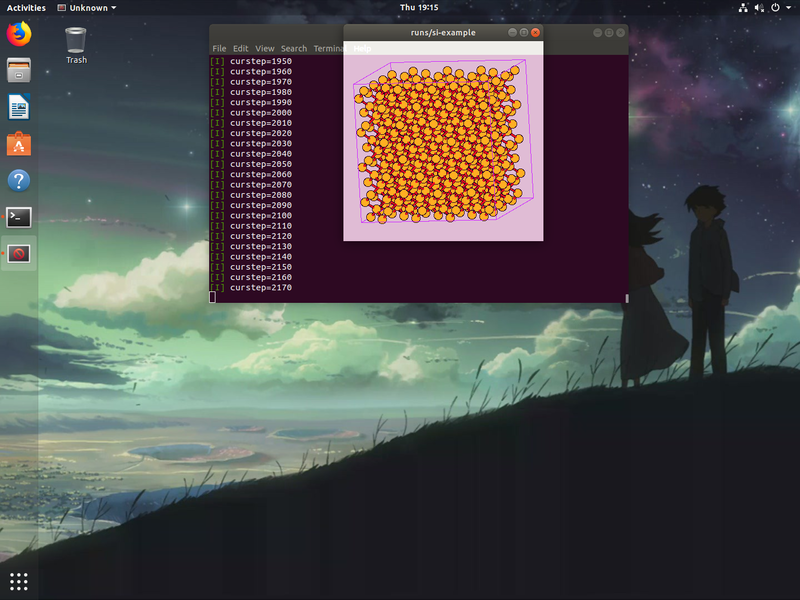Click the volume tray icon
This screenshot has height=600, width=800.
(x=759, y=8)
